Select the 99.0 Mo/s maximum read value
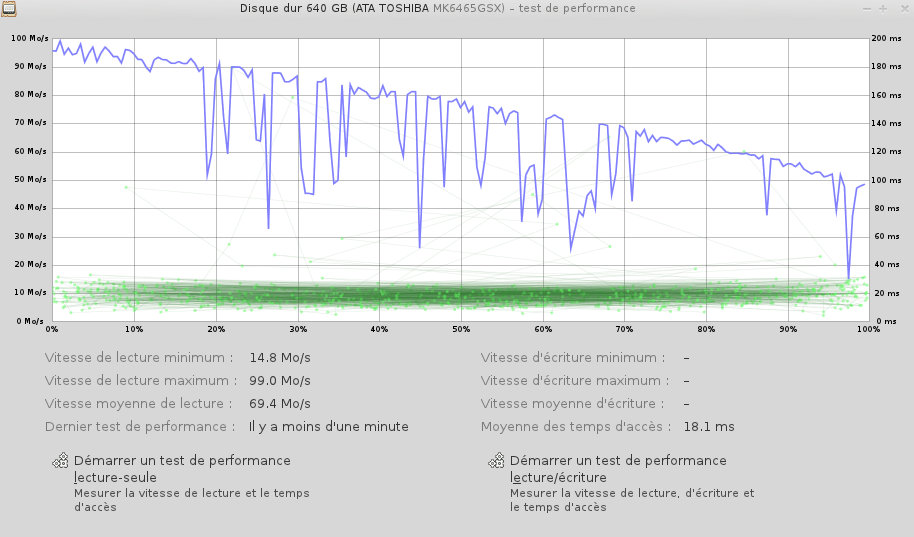The height and width of the screenshot is (537, 914). pyautogui.click(x=279, y=381)
